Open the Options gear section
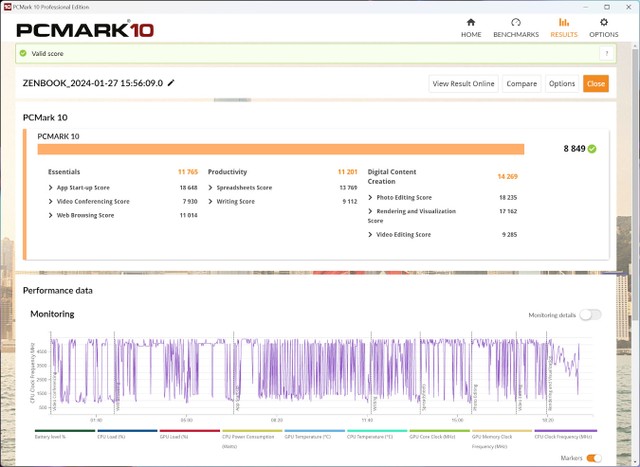The height and width of the screenshot is (467, 640). coord(604,28)
